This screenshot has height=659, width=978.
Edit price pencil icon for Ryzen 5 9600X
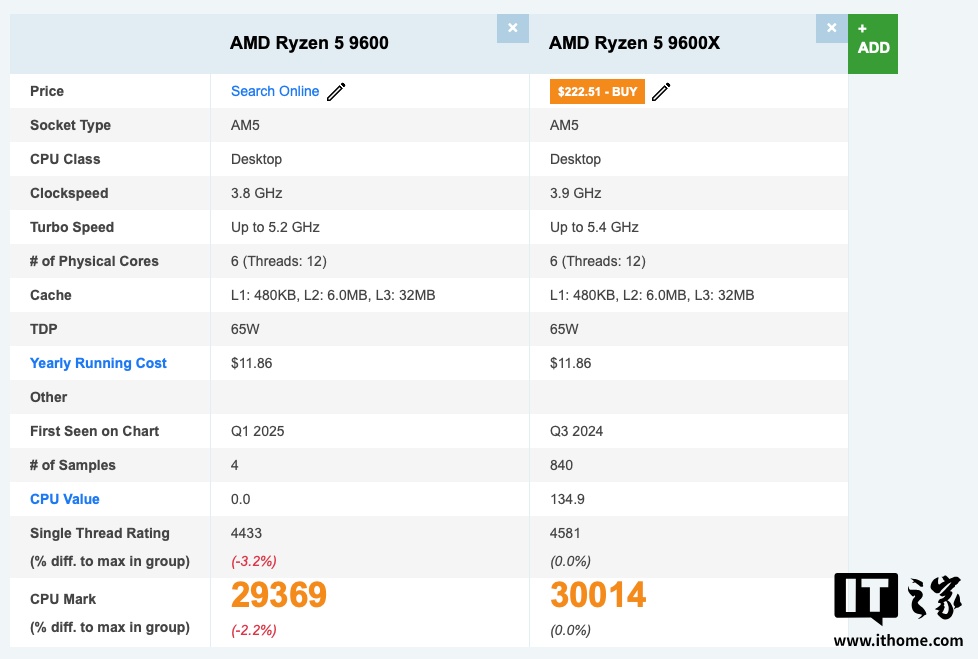tap(661, 92)
